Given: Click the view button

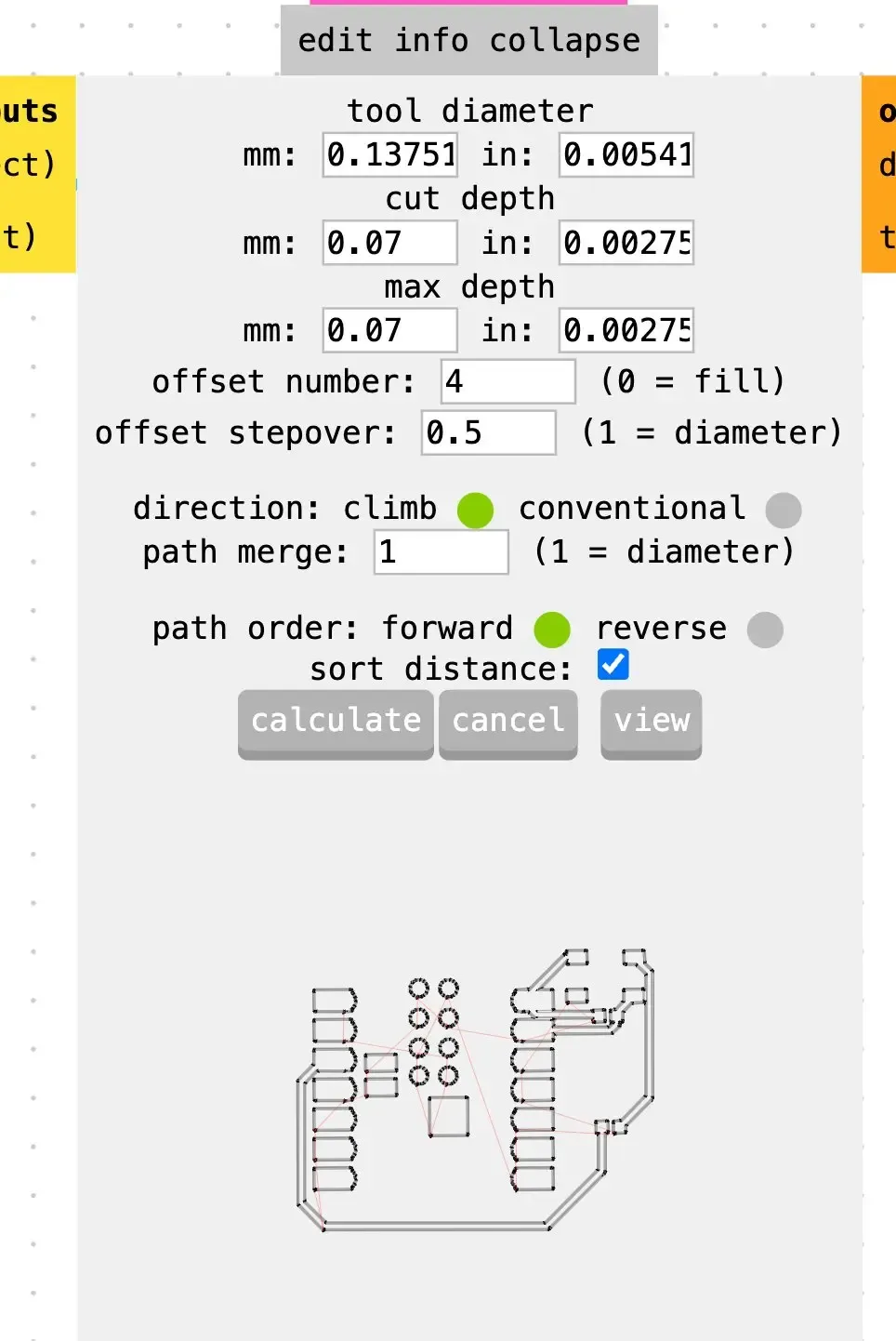Looking at the screenshot, I should [652, 724].
